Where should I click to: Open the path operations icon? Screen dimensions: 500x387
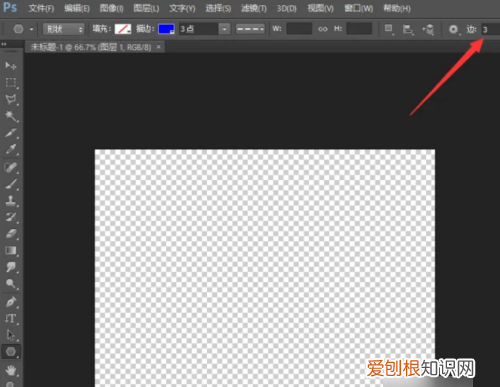click(389, 29)
